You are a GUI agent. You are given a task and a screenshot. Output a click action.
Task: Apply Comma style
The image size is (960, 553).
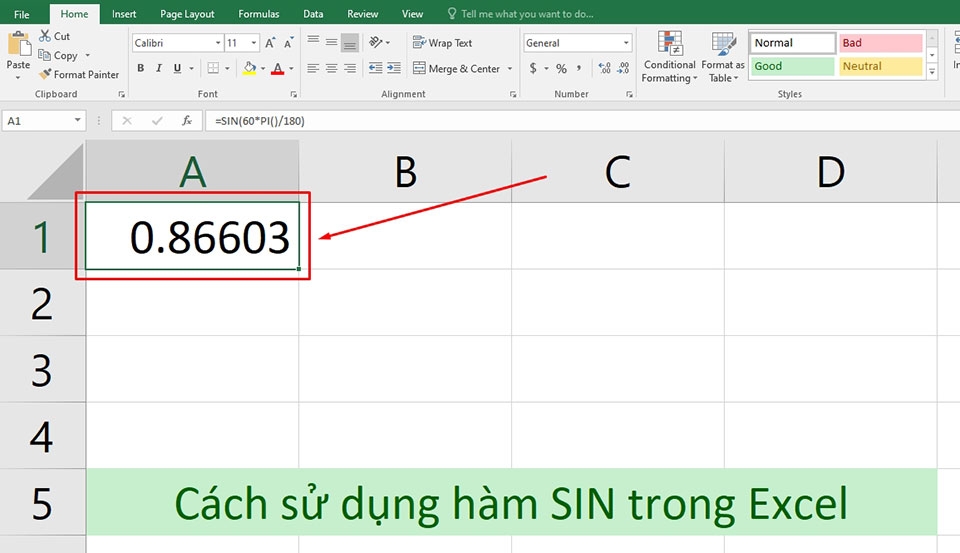(x=579, y=68)
